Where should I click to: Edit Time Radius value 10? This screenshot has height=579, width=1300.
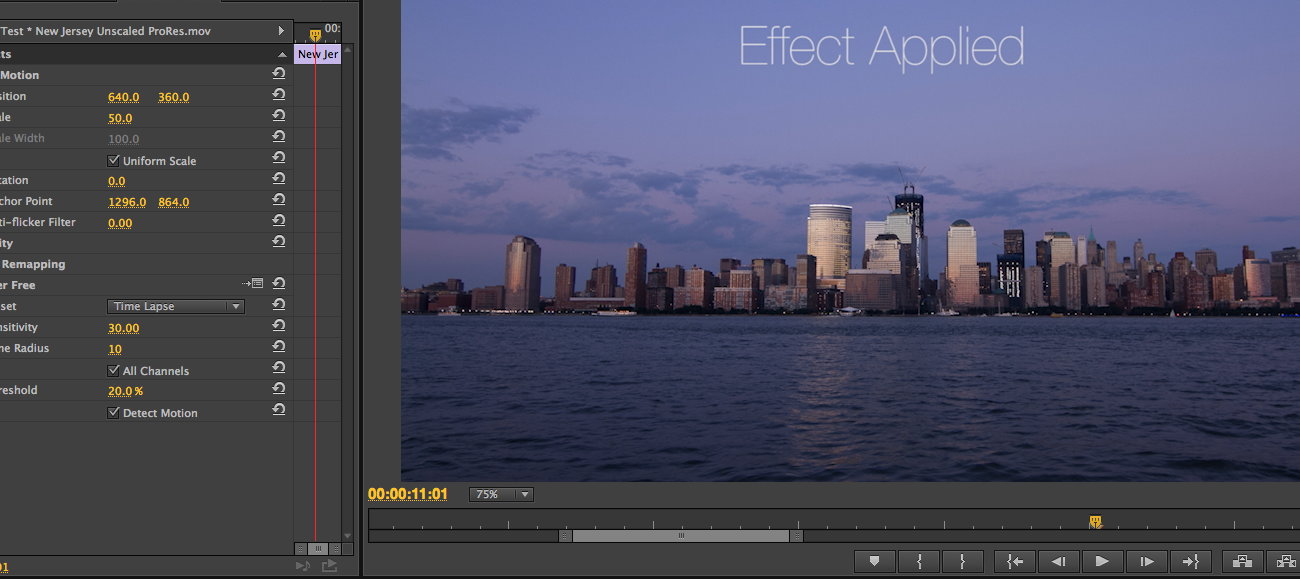point(115,349)
